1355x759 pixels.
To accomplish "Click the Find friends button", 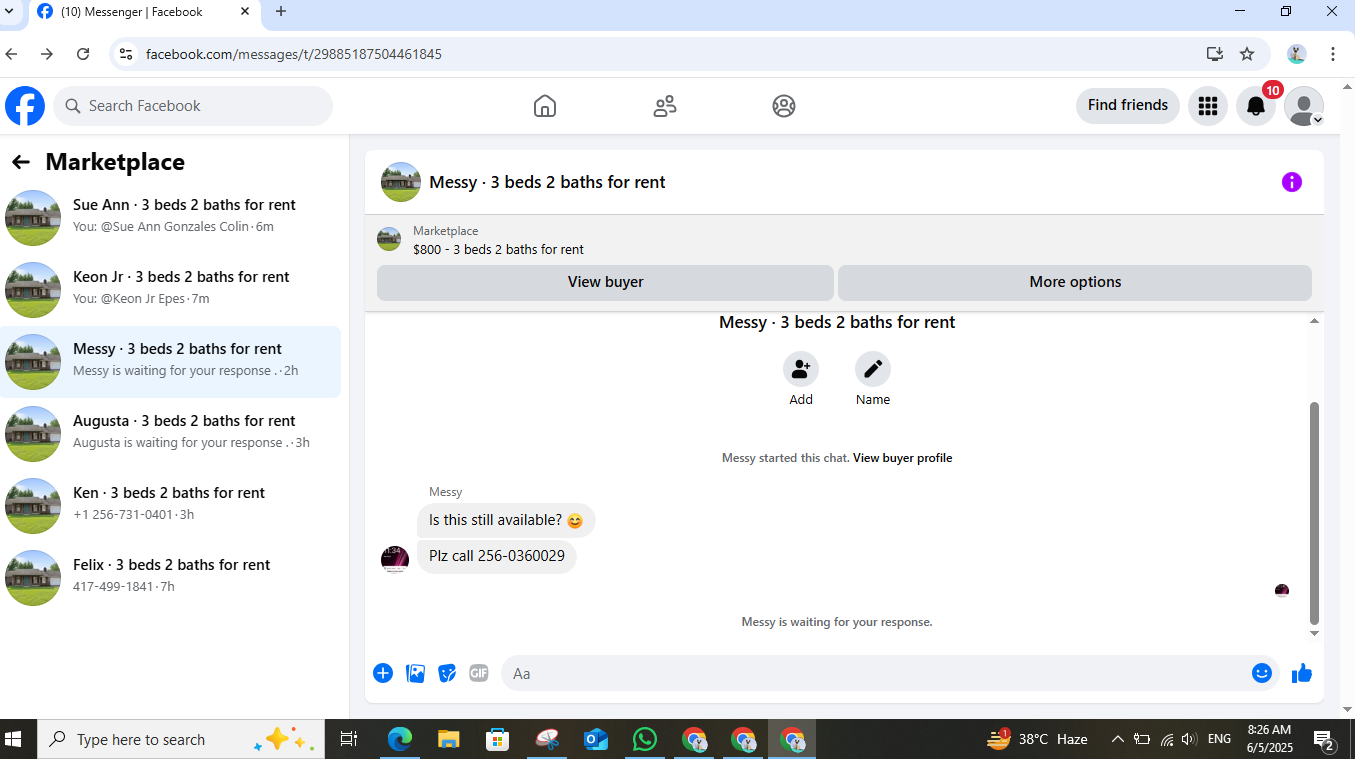I will [x=1128, y=106].
